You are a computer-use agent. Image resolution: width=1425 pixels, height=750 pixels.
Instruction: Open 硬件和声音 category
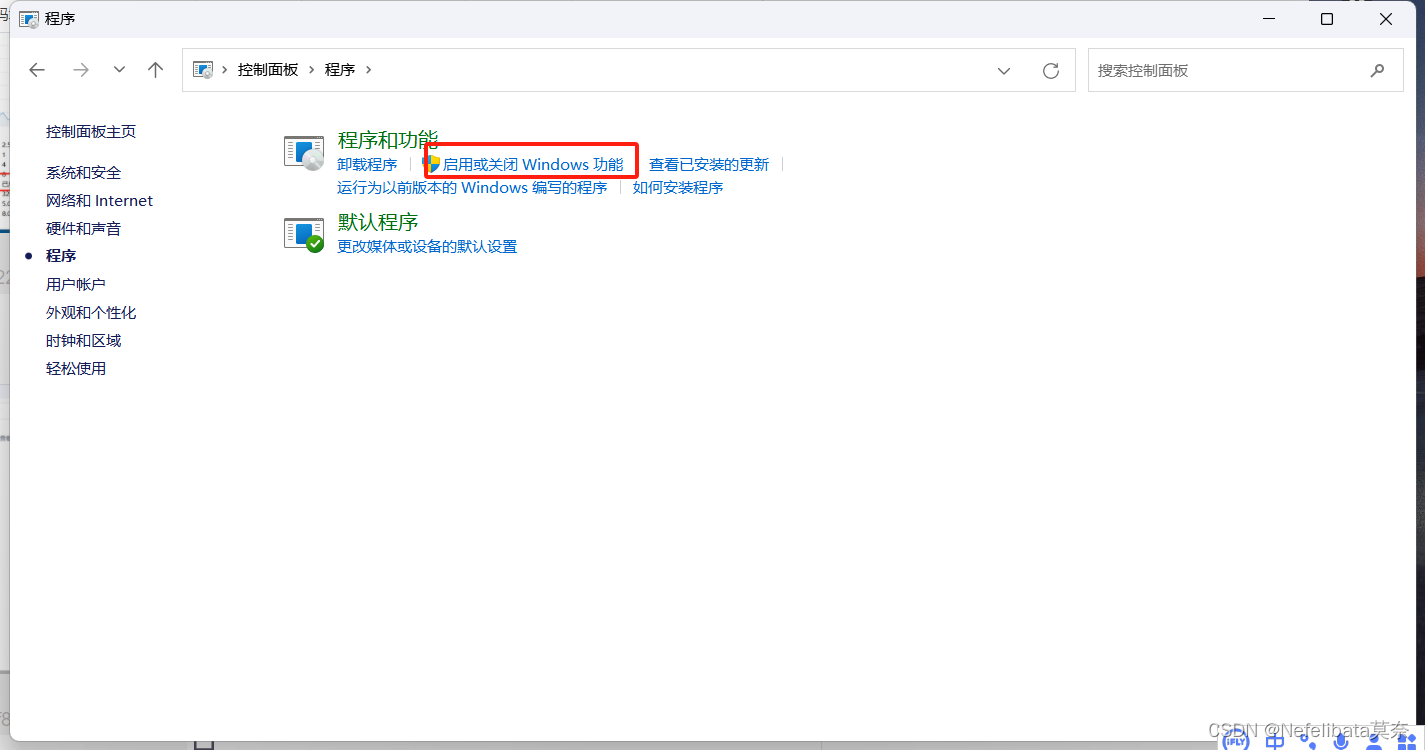[x=83, y=228]
